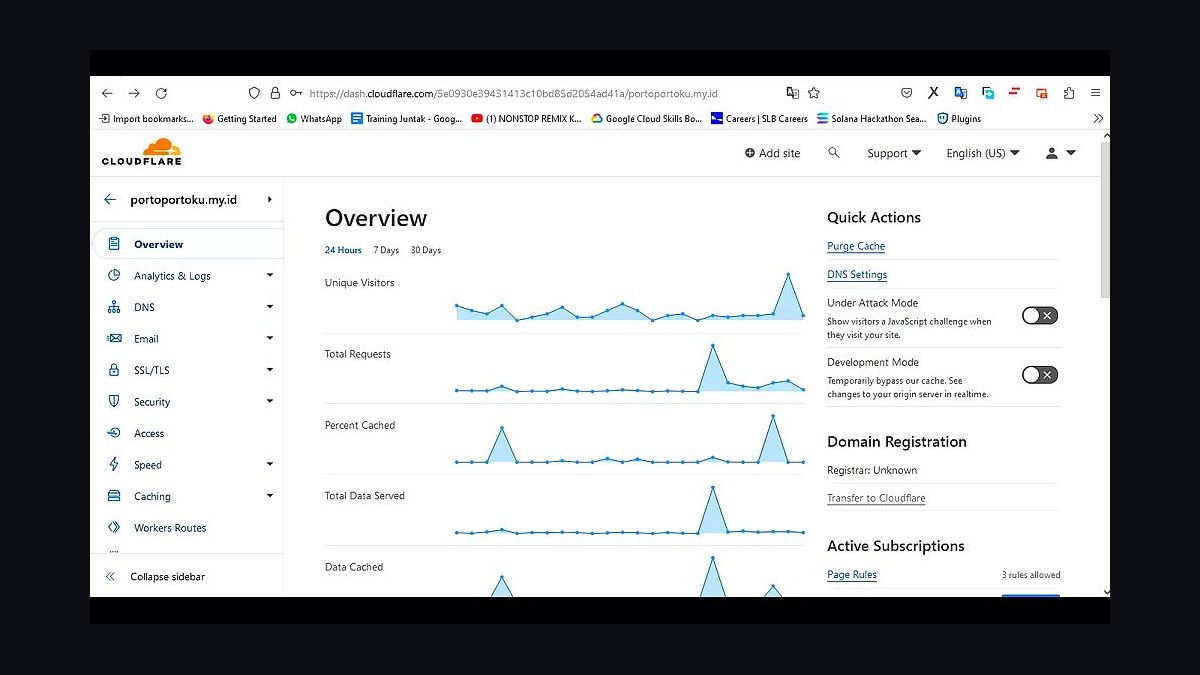Click the translate page icon in address bar
This screenshot has height=675, width=1200.
pos(792,93)
